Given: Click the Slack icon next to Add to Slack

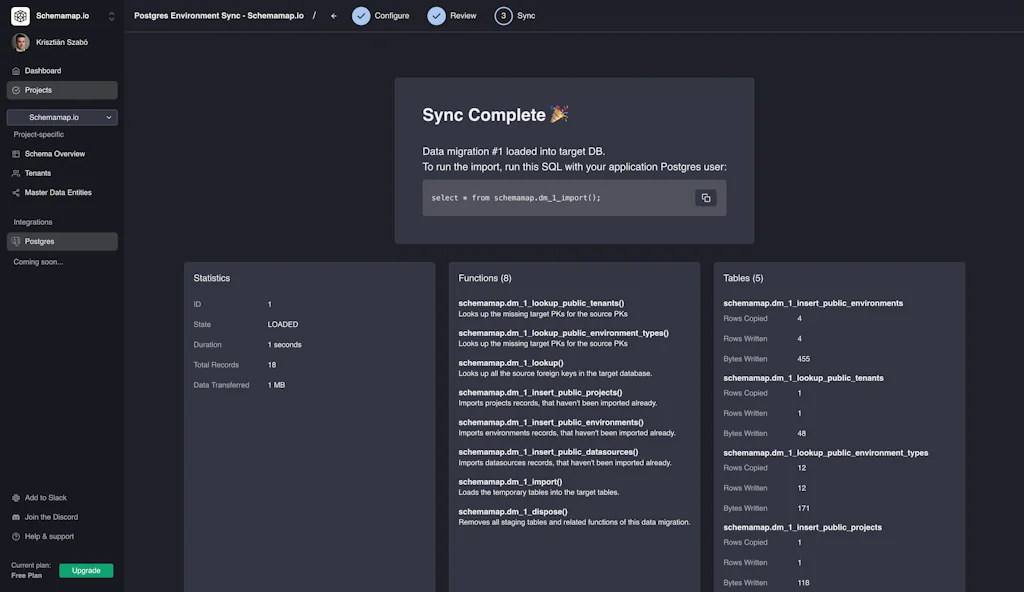Looking at the screenshot, I should click(x=15, y=498).
